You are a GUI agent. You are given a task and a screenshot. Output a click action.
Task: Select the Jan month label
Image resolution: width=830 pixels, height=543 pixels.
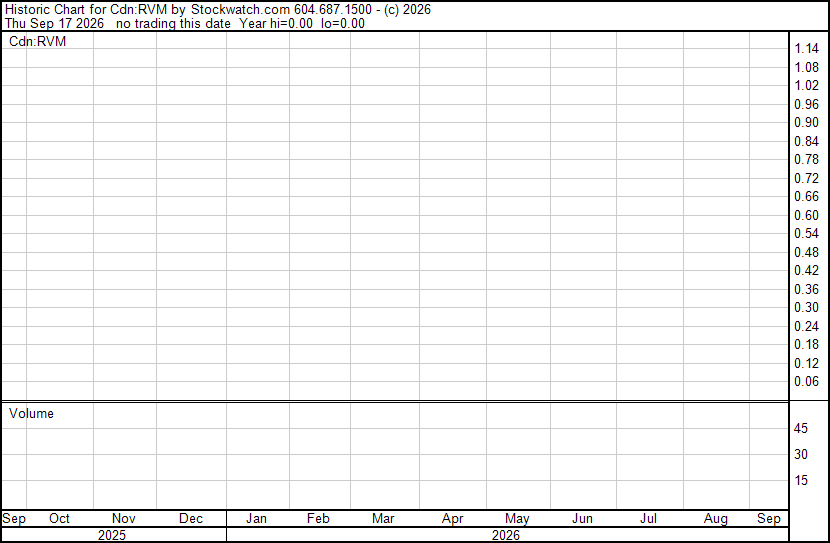point(256,518)
